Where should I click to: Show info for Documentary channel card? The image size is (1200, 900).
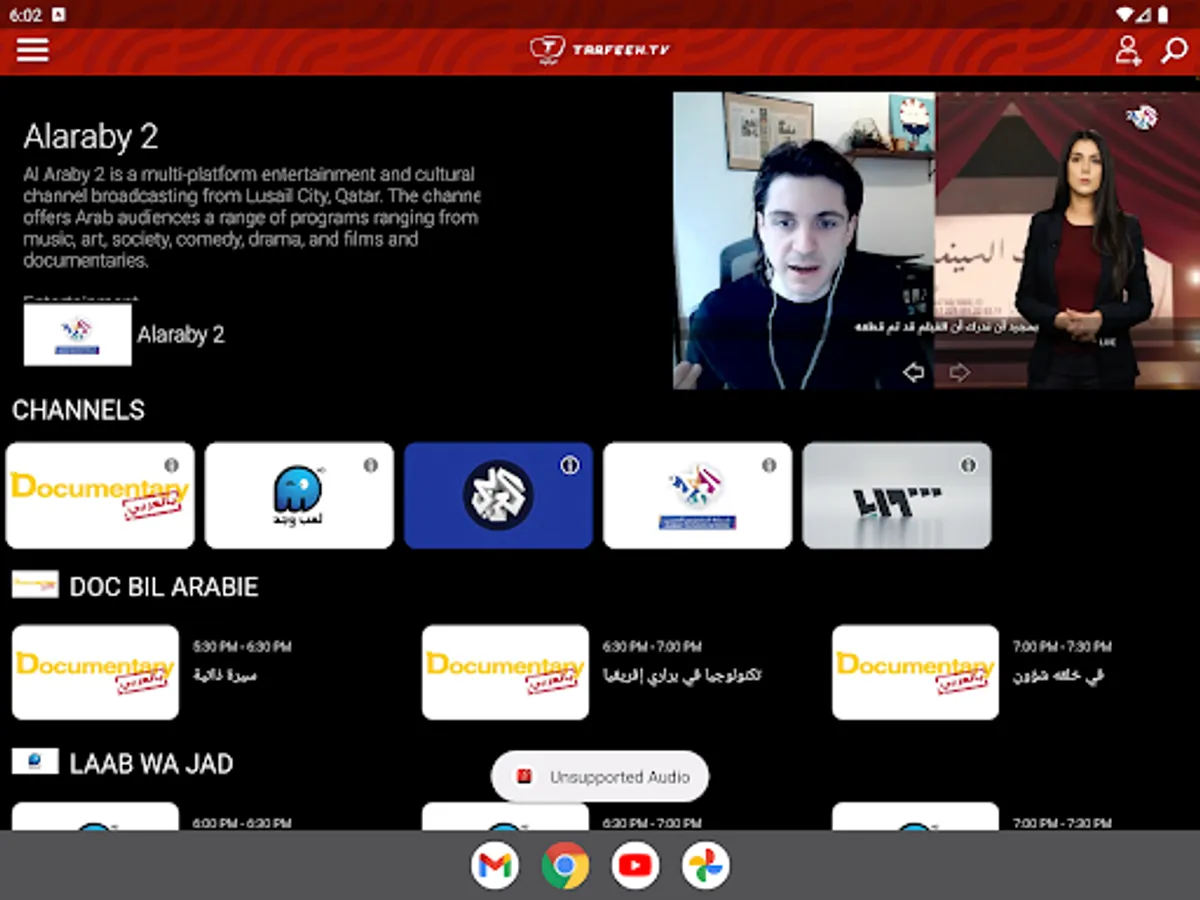[x=171, y=465]
